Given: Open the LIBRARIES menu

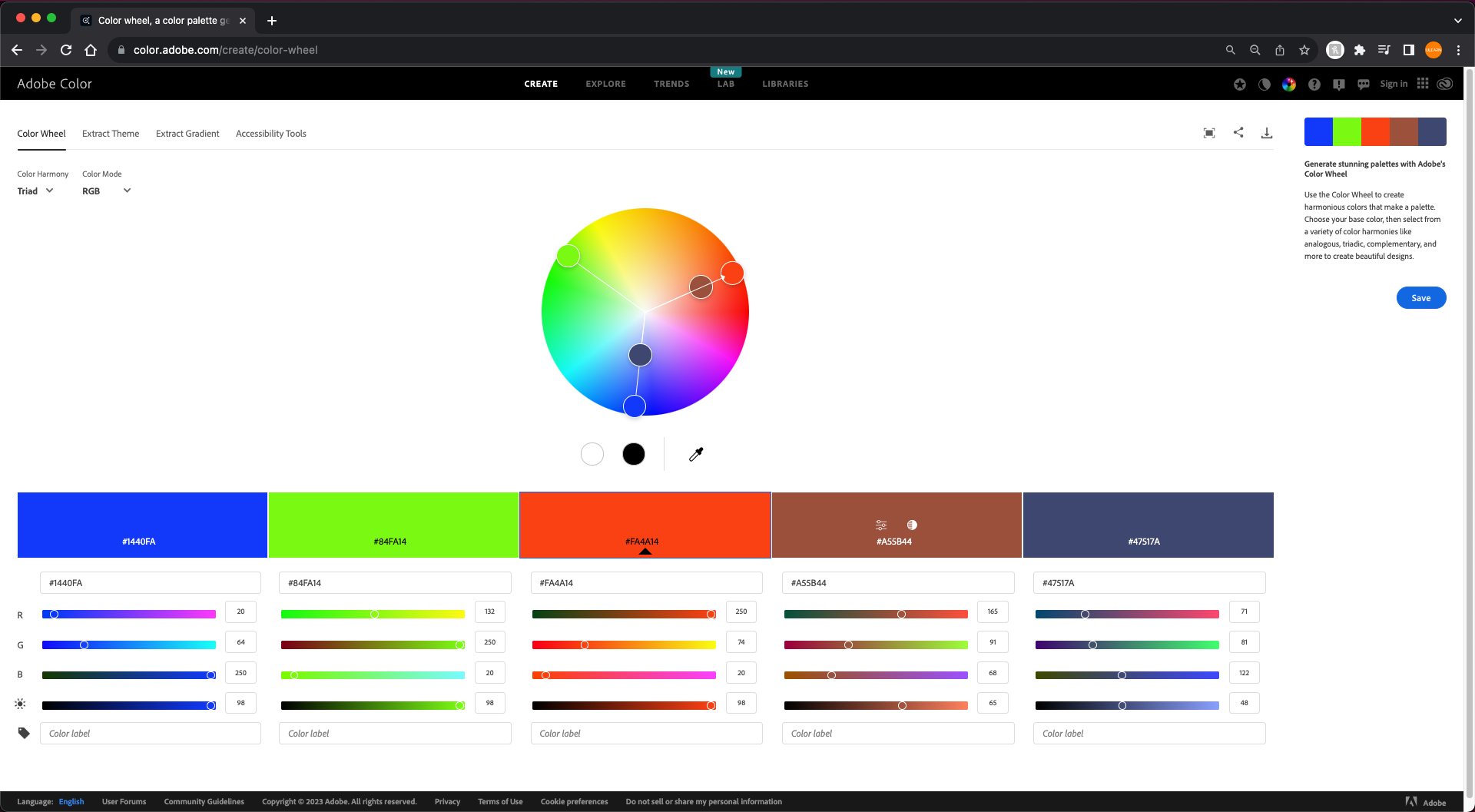Looking at the screenshot, I should tap(785, 84).
